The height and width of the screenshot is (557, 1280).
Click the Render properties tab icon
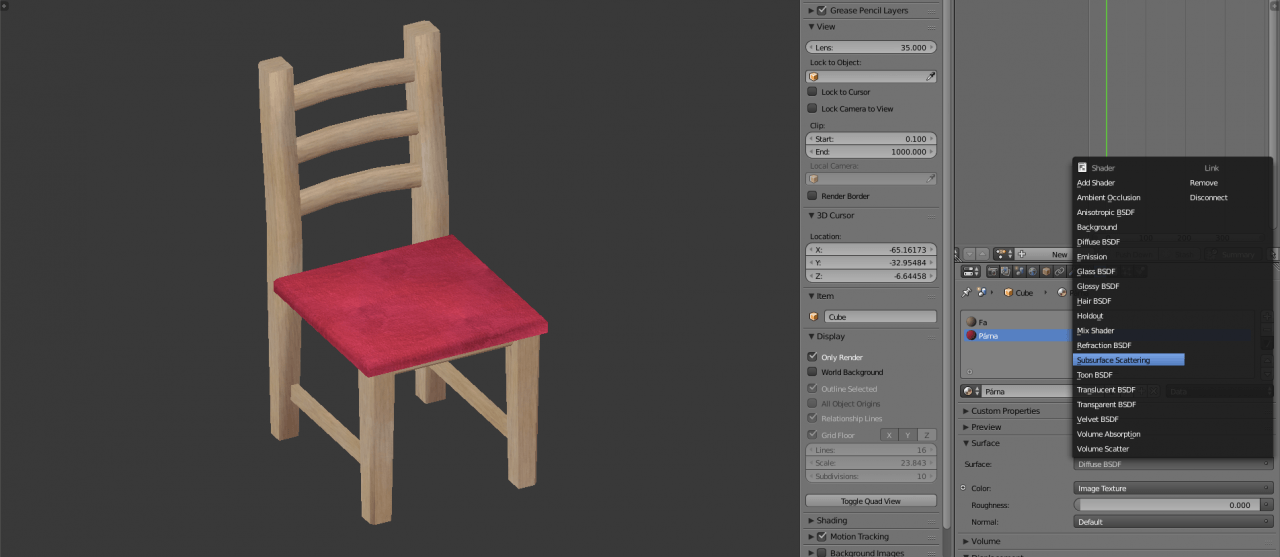pyautogui.click(x=993, y=271)
